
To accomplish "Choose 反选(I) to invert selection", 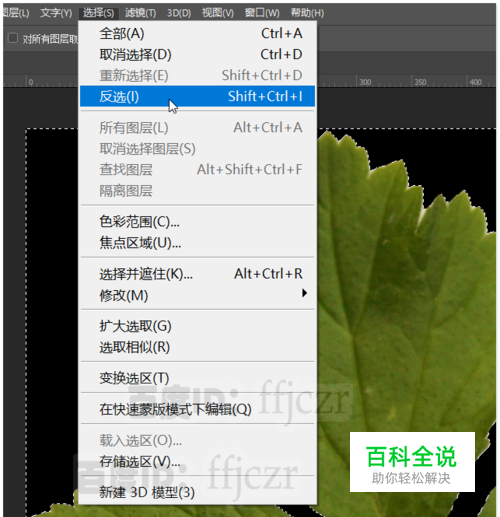I will pyautogui.click(x=197, y=96).
